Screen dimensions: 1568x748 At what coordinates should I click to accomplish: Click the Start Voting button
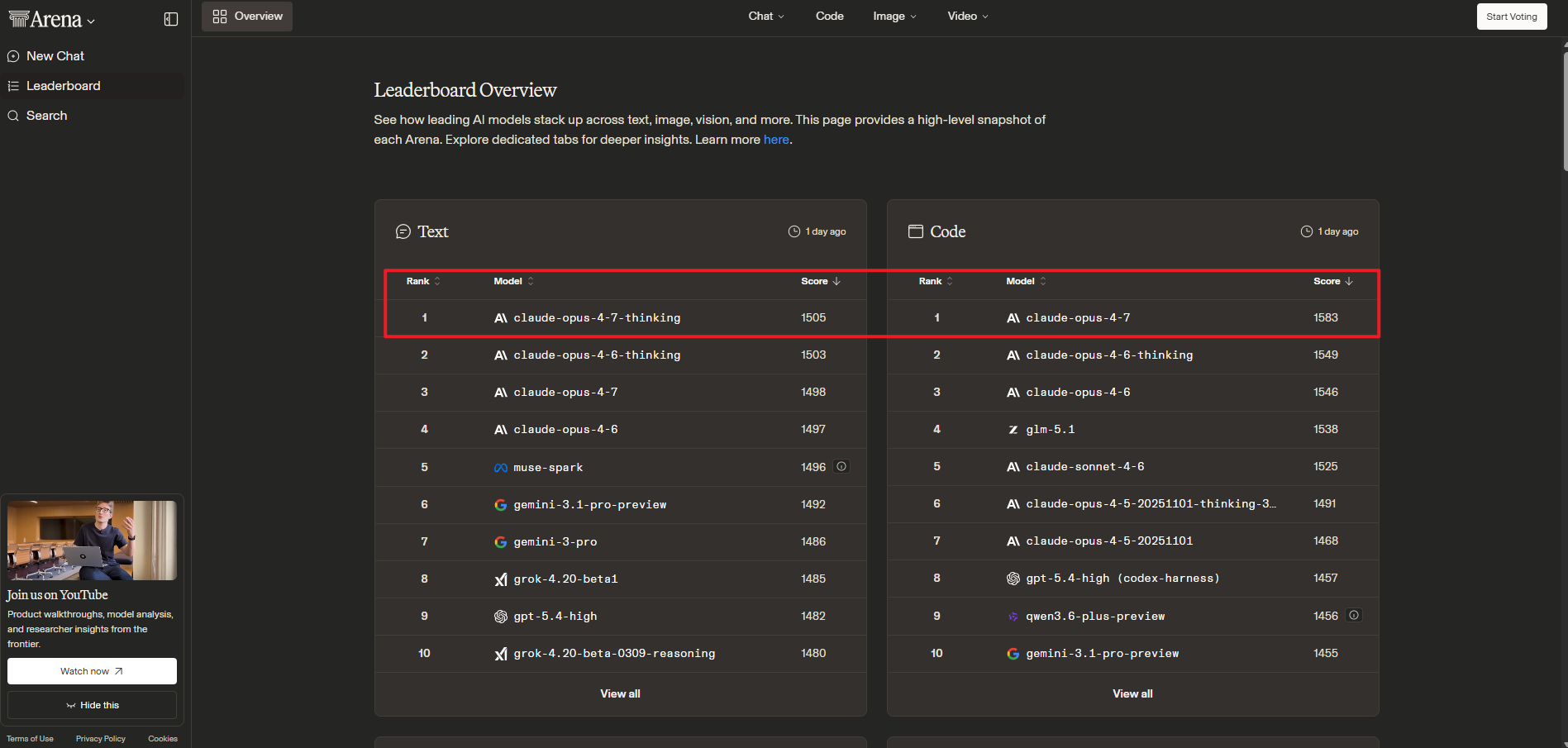coord(1511,17)
